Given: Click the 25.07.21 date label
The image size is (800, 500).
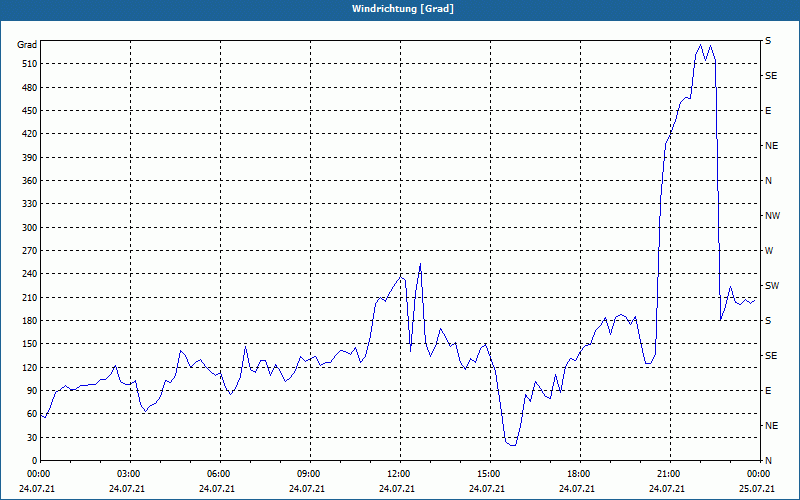Looking at the screenshot, I should 757,489.
